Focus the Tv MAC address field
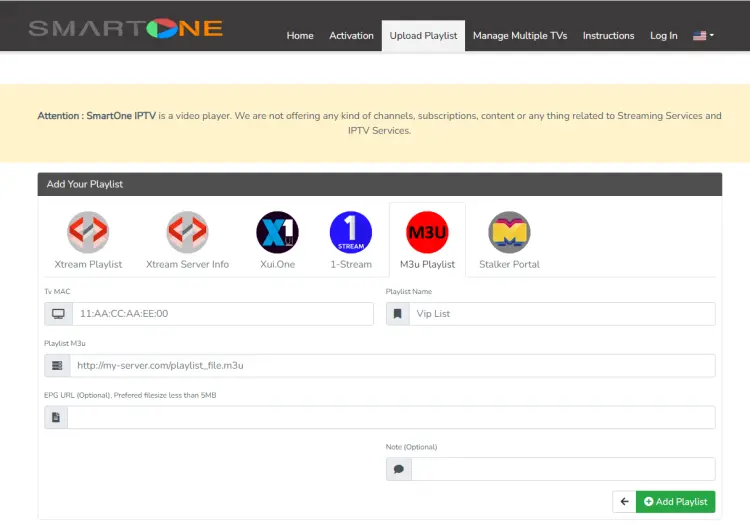750x524 pixels. [x=222, y=314]
